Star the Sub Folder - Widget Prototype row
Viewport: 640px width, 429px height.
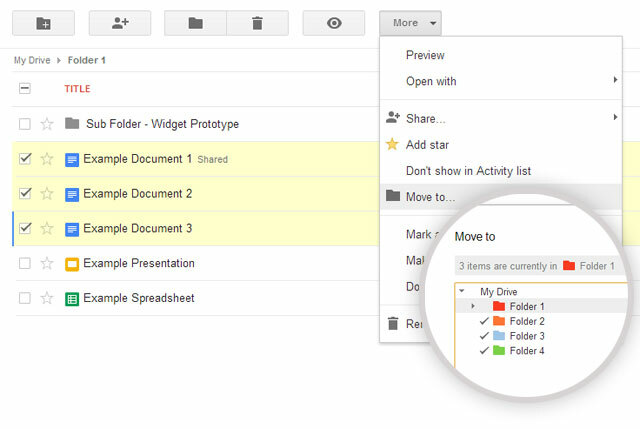(x=47, y=123)
